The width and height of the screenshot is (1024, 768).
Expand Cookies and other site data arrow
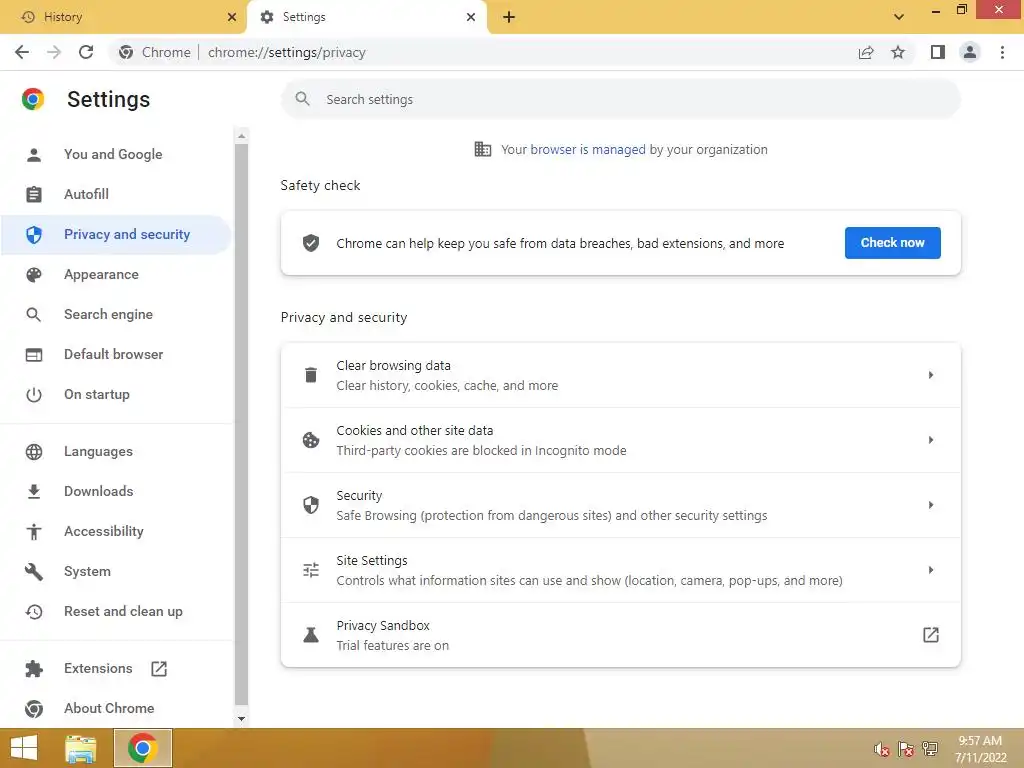931,440
